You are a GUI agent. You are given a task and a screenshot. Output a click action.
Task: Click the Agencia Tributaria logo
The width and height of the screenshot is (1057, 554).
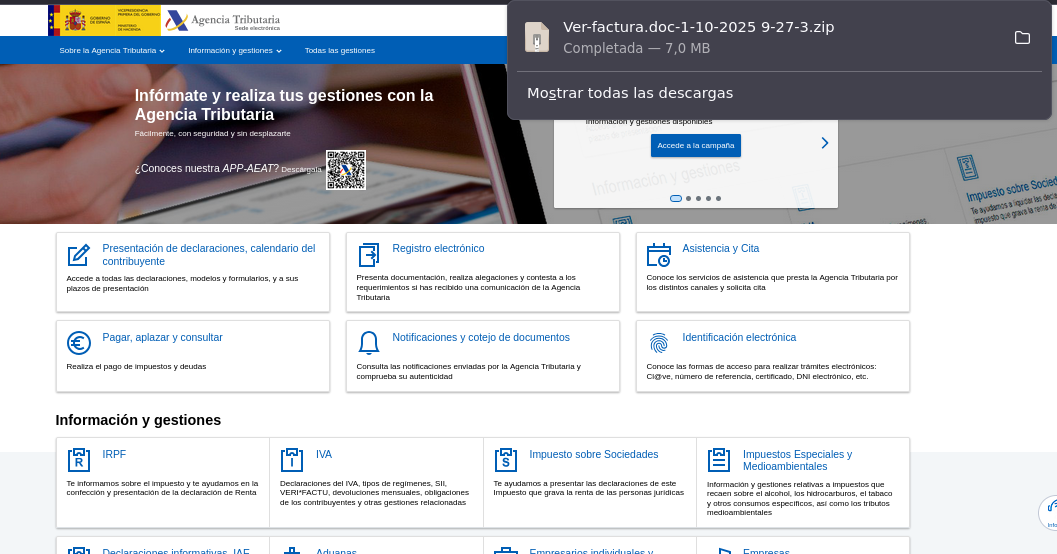[x=222, y=21]
